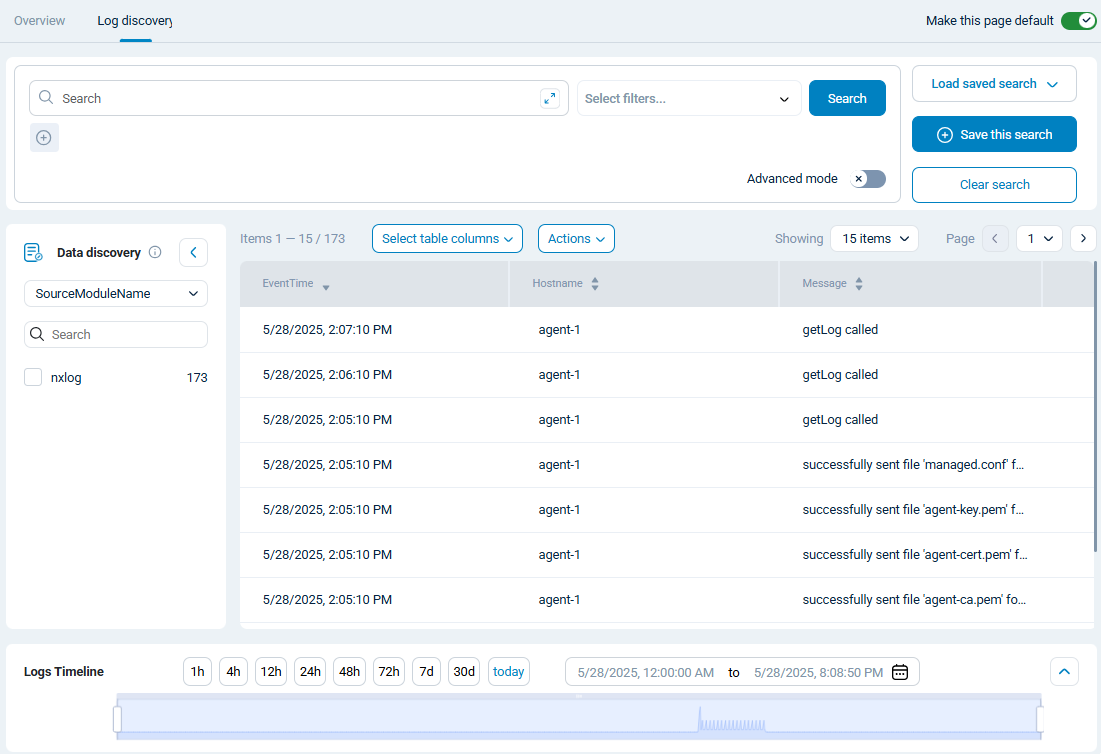Set the timeline range to 24h
Screen dimensions: 1101x754
pyautogui.click(x=309, y=671)
